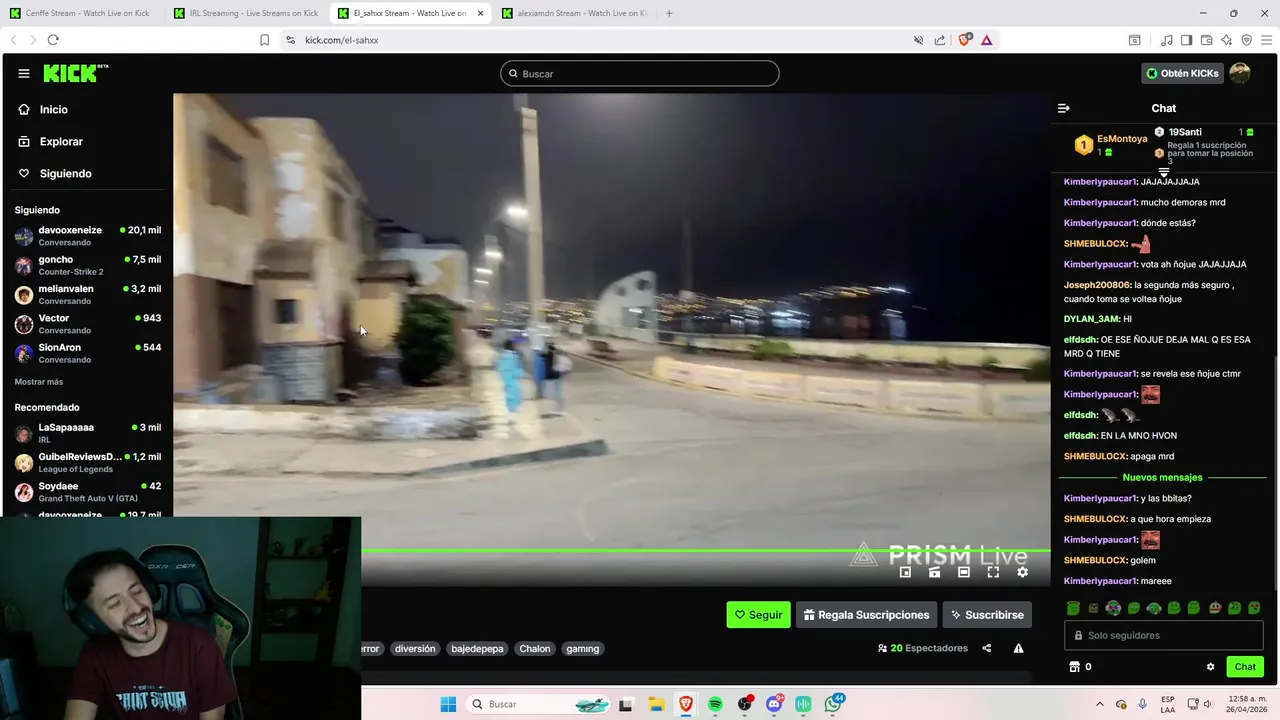Open Discord from the taskbar
The height and width of the screenshot is (720, 1280).
pyautogui.click(x=774, y=704)
